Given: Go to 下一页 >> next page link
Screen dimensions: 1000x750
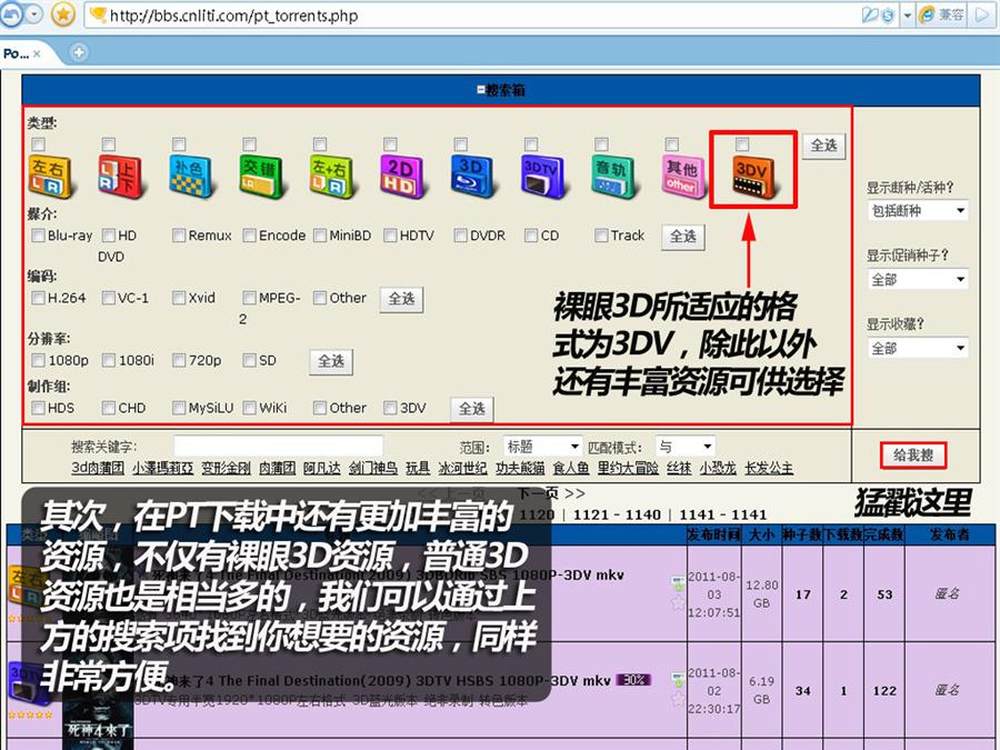Looking at the screenshot, I should pyautogui.click(x=552, y=494).
